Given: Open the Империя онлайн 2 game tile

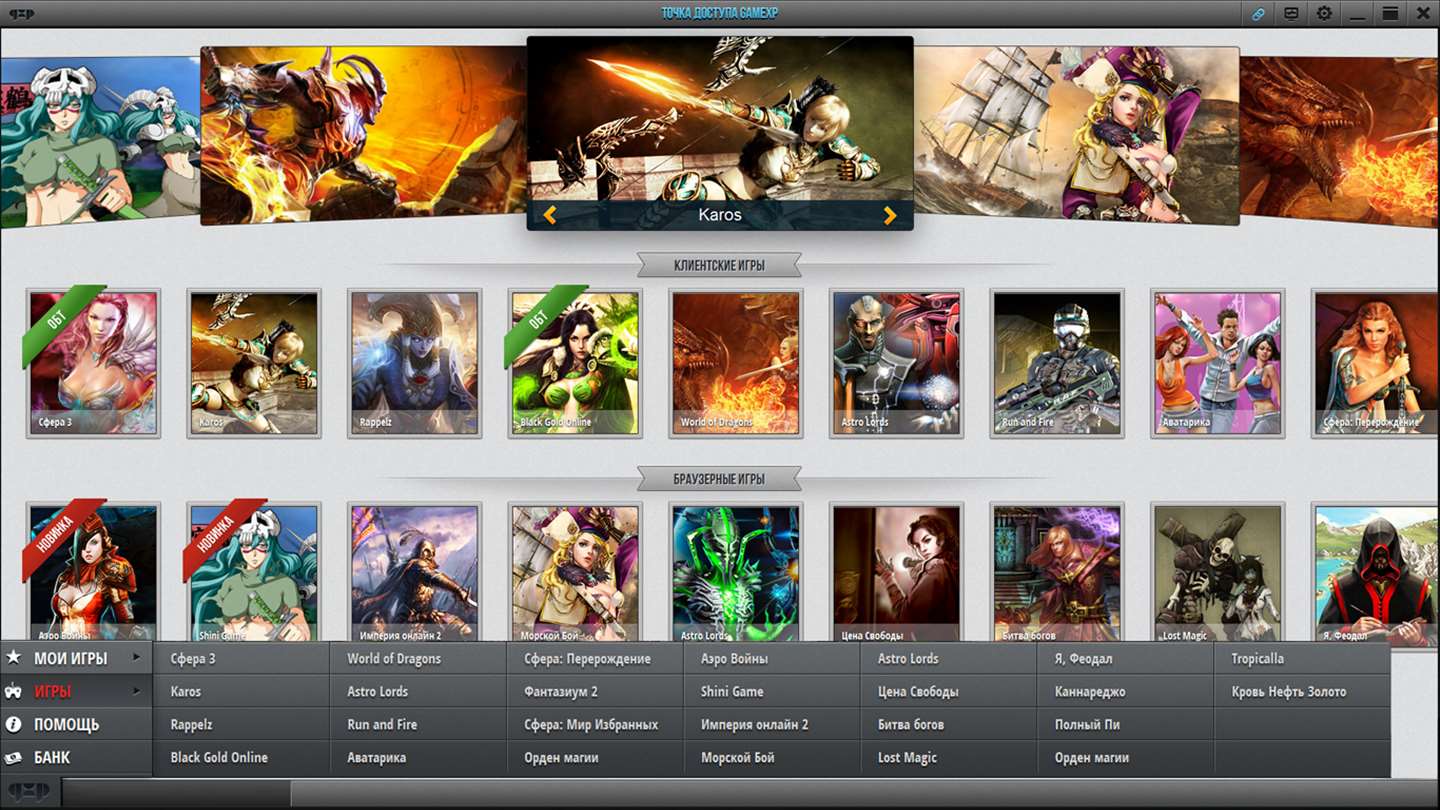Looking at the screenshot, I should pyautogui.click(x=414, y=572).
